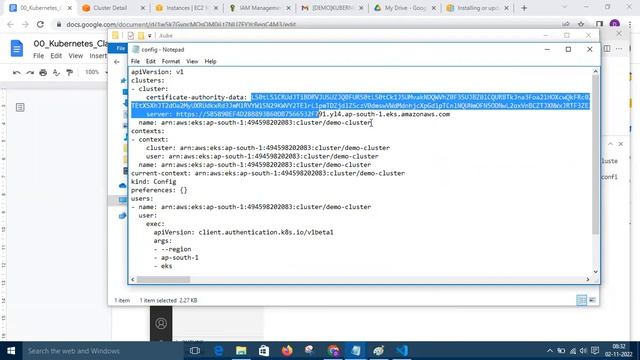Go back in Chrome browser
Screen dimensions: 640x360
pos(11,24)
